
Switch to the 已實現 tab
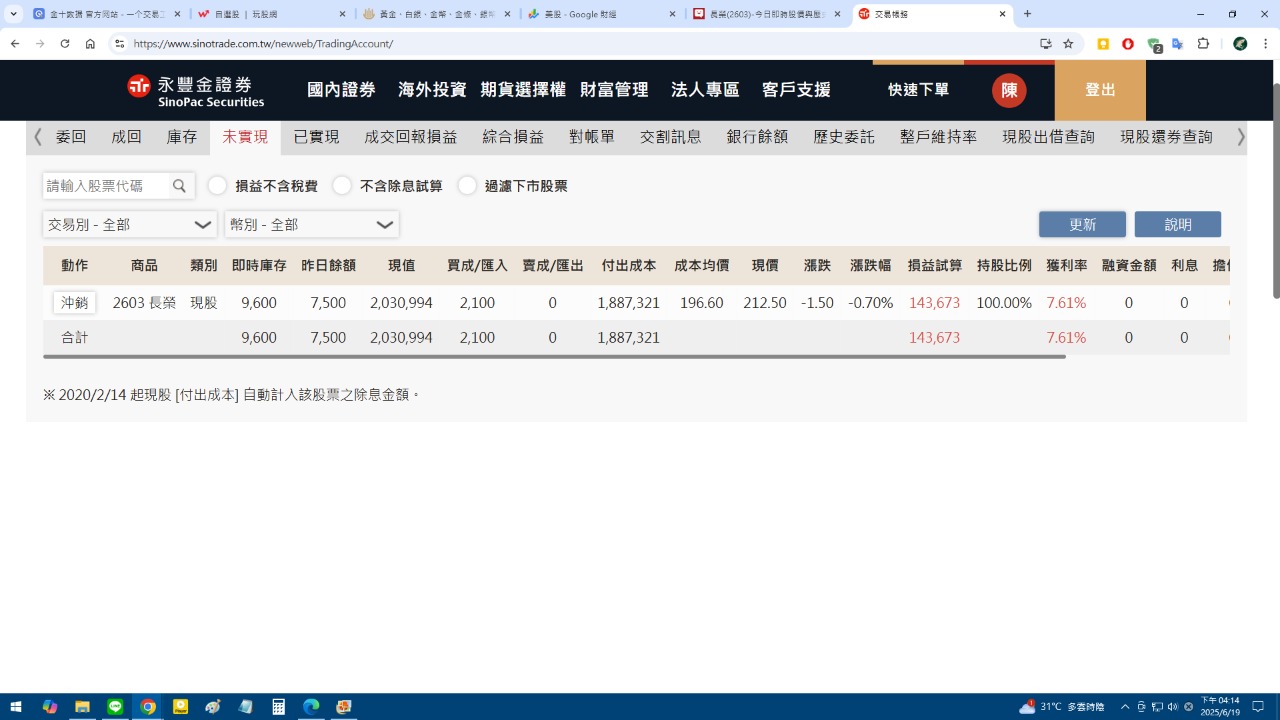point(316,137)
